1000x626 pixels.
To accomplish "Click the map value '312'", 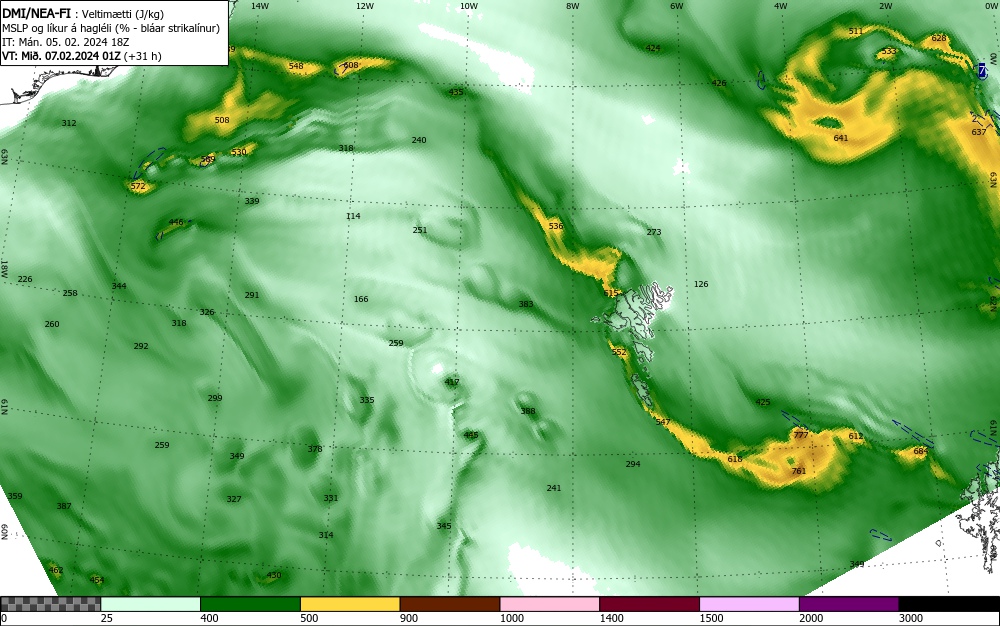I will pyautogui.click(x=69, y=123).
